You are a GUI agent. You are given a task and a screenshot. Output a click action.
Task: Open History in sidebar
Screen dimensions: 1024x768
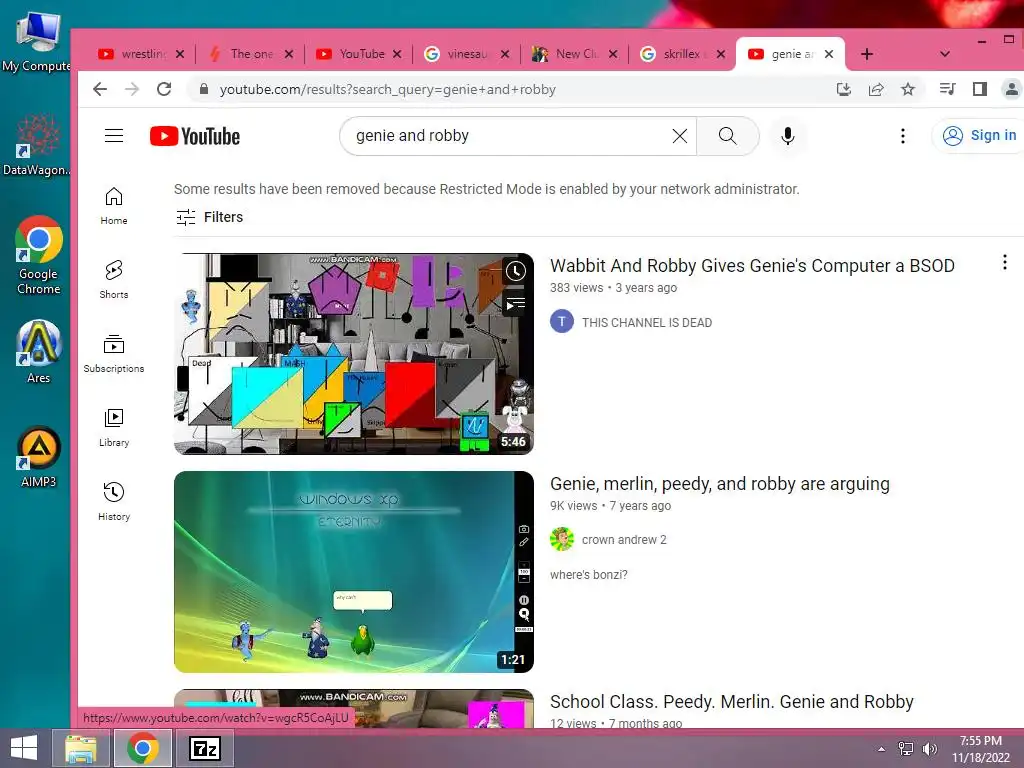coord(114,502)
